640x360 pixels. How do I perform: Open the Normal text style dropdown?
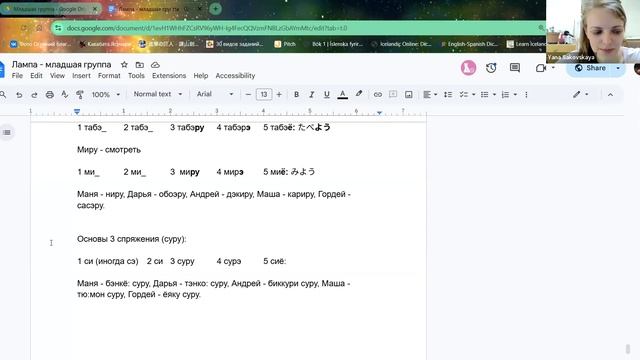click(x=158, y=94)
